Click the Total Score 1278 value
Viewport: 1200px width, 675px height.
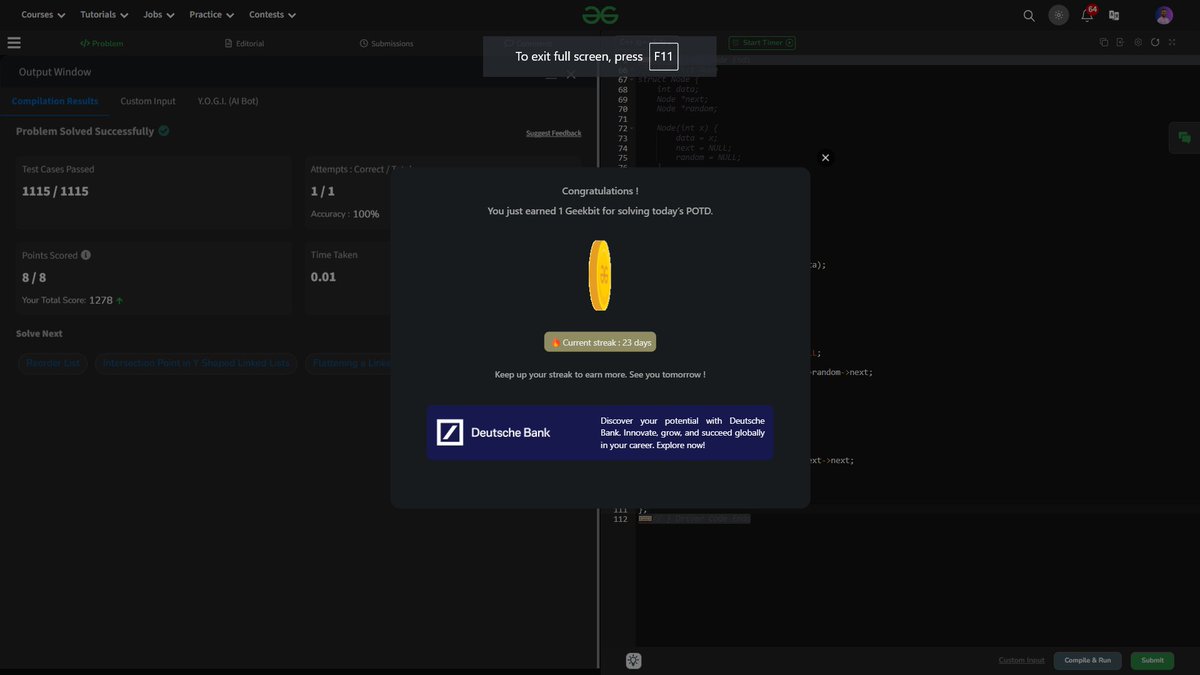pos(101,300)
